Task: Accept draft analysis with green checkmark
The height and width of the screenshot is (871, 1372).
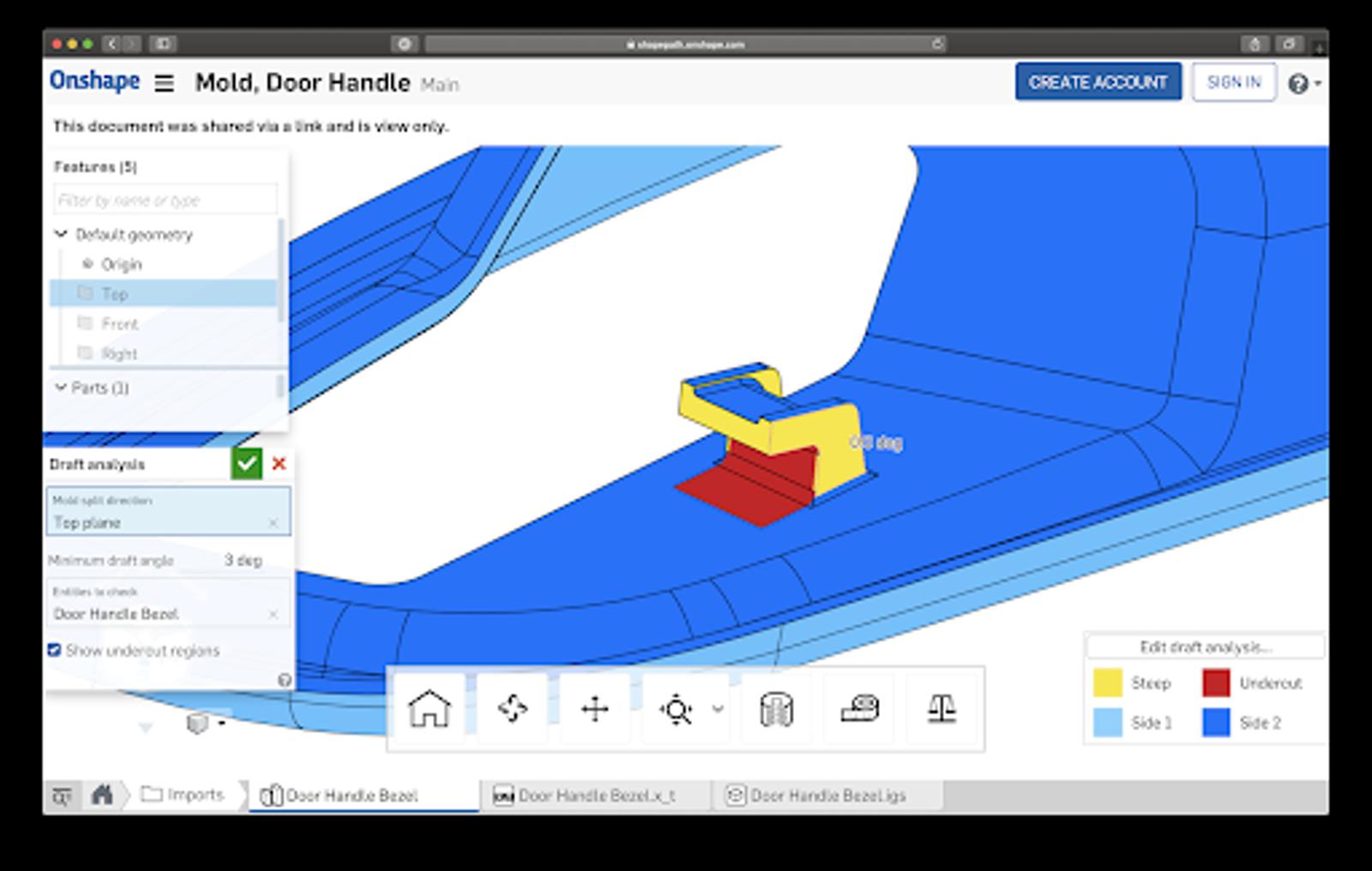Action: click(246, 464)
